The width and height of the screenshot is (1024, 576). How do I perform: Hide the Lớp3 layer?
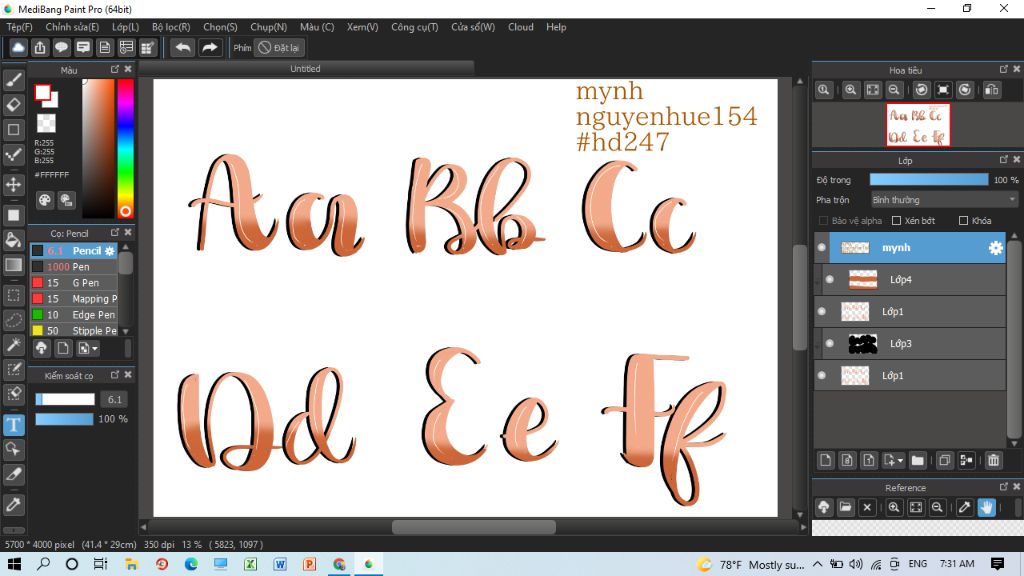tap(829, 344)
